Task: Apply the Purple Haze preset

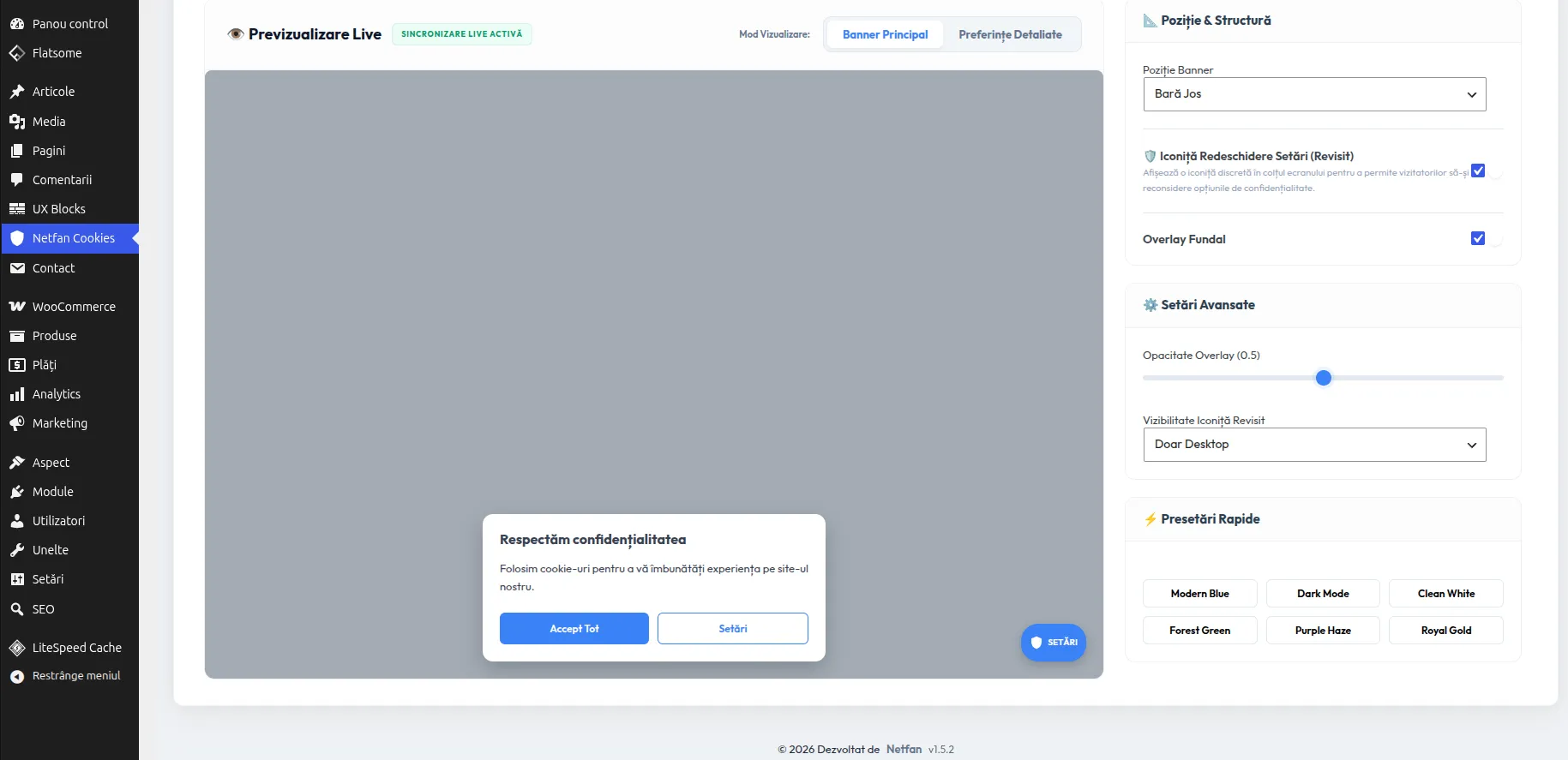Action: tap(1323, 631)
